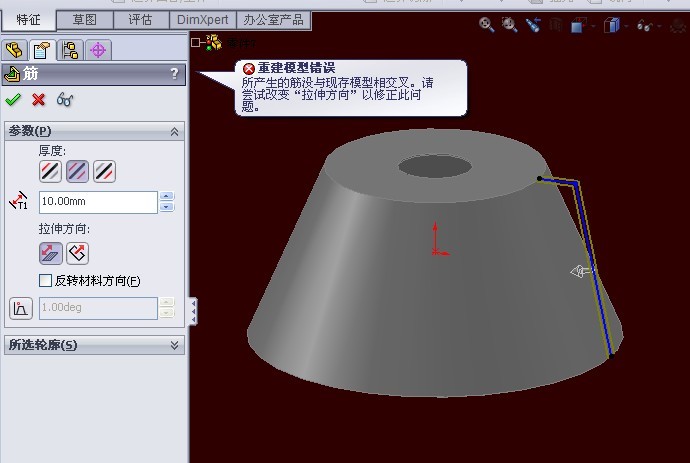Decrease rib thickness with down spinner
Viewport: 690px width, 463px height.
[167, 207]
